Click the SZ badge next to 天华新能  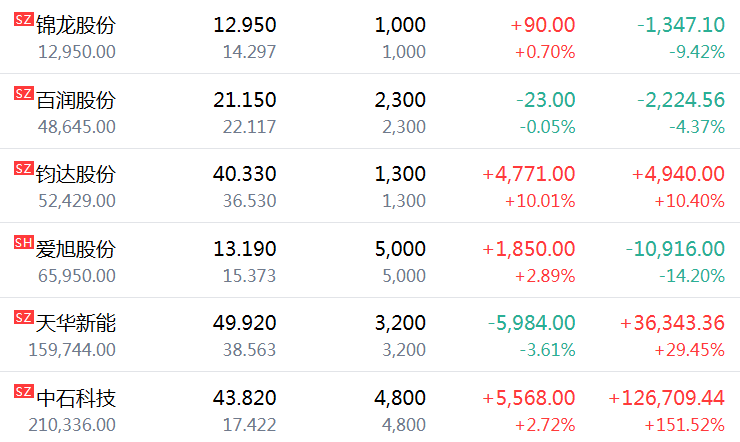point(23,318)
